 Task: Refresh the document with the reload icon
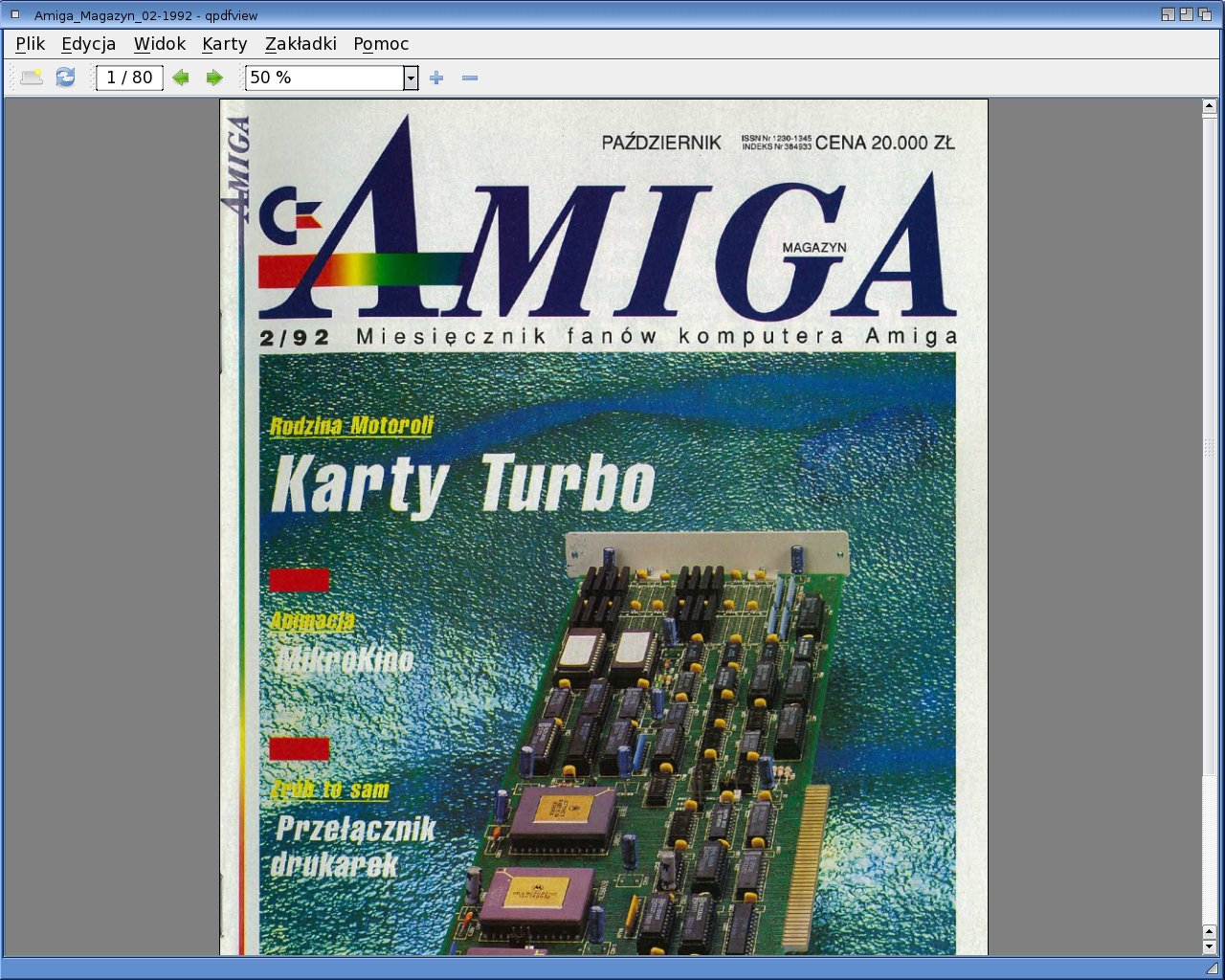point(65,78)
